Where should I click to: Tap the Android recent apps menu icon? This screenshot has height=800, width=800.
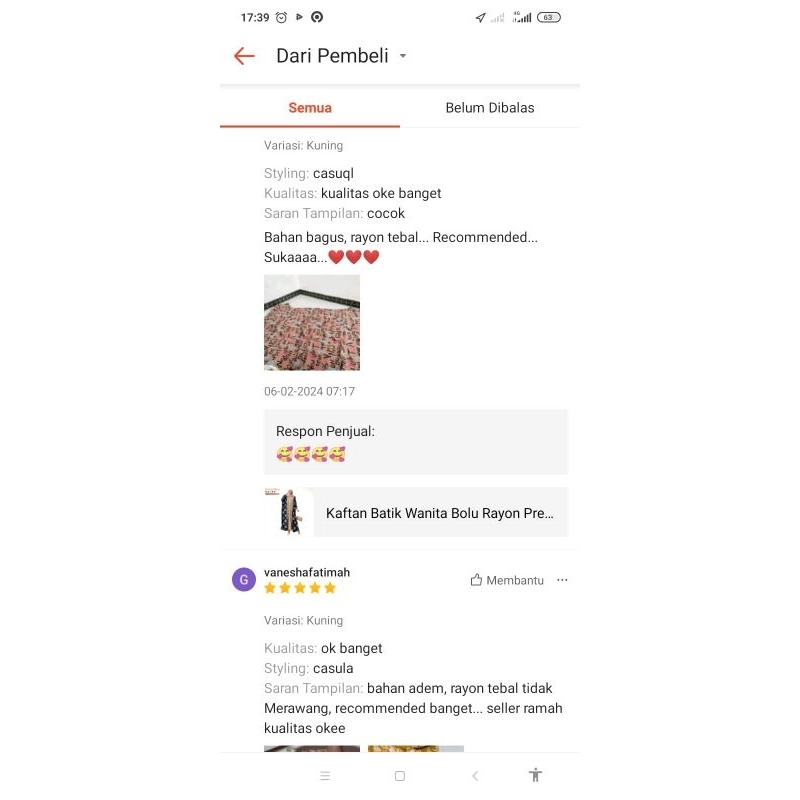(325, 776)
